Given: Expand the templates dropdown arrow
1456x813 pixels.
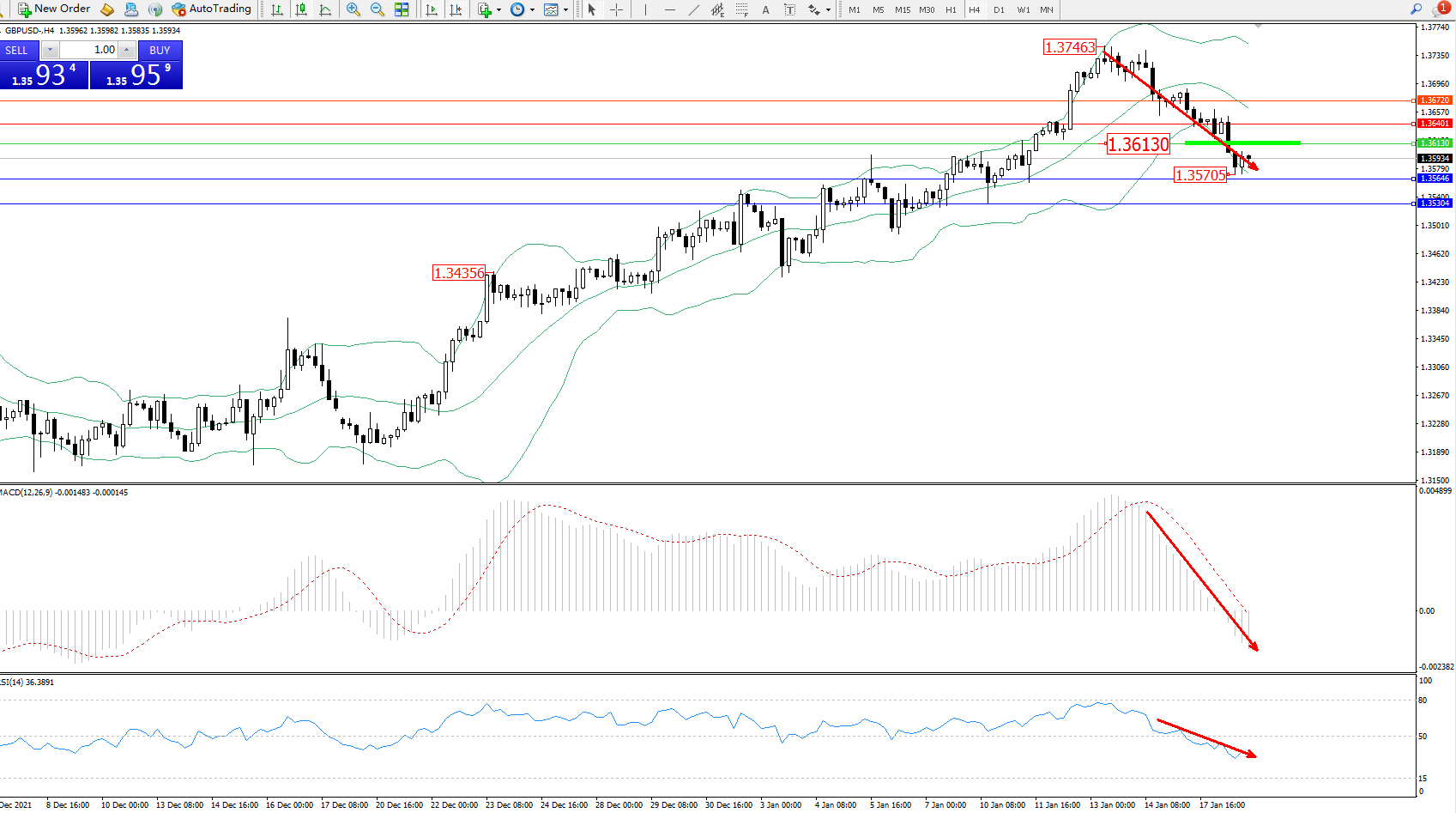Looking at the screenshot, I should 565,10.
